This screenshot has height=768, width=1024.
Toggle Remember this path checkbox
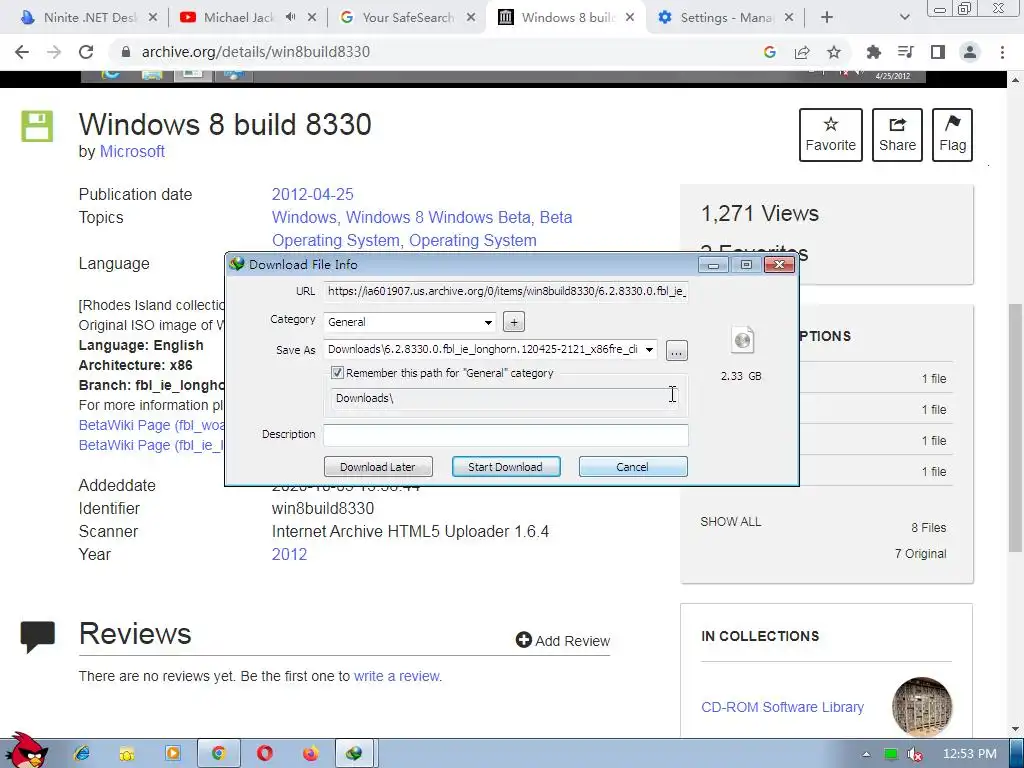coord(337,373)
